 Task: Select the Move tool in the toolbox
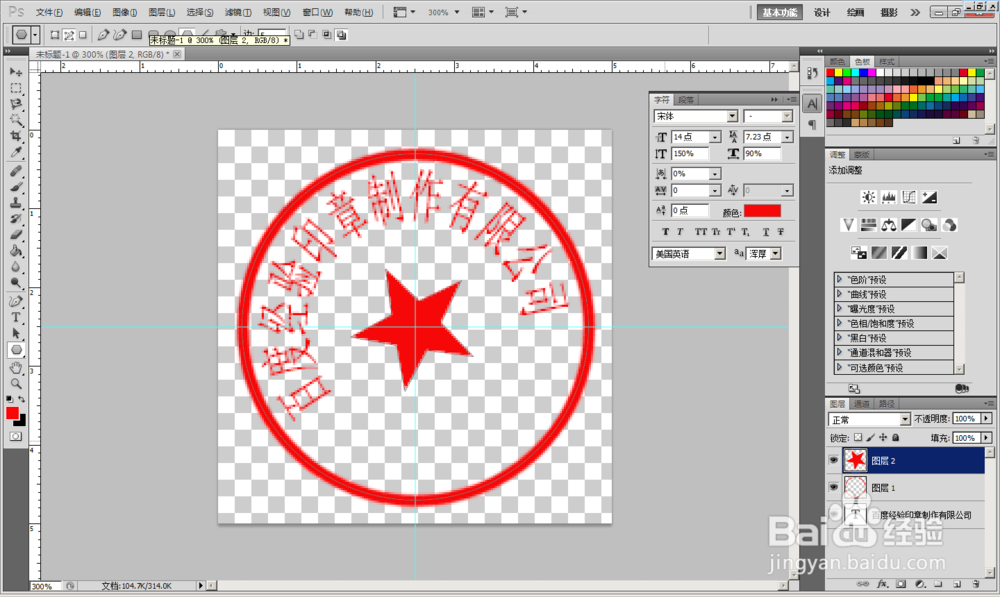[x=16, y=72]
